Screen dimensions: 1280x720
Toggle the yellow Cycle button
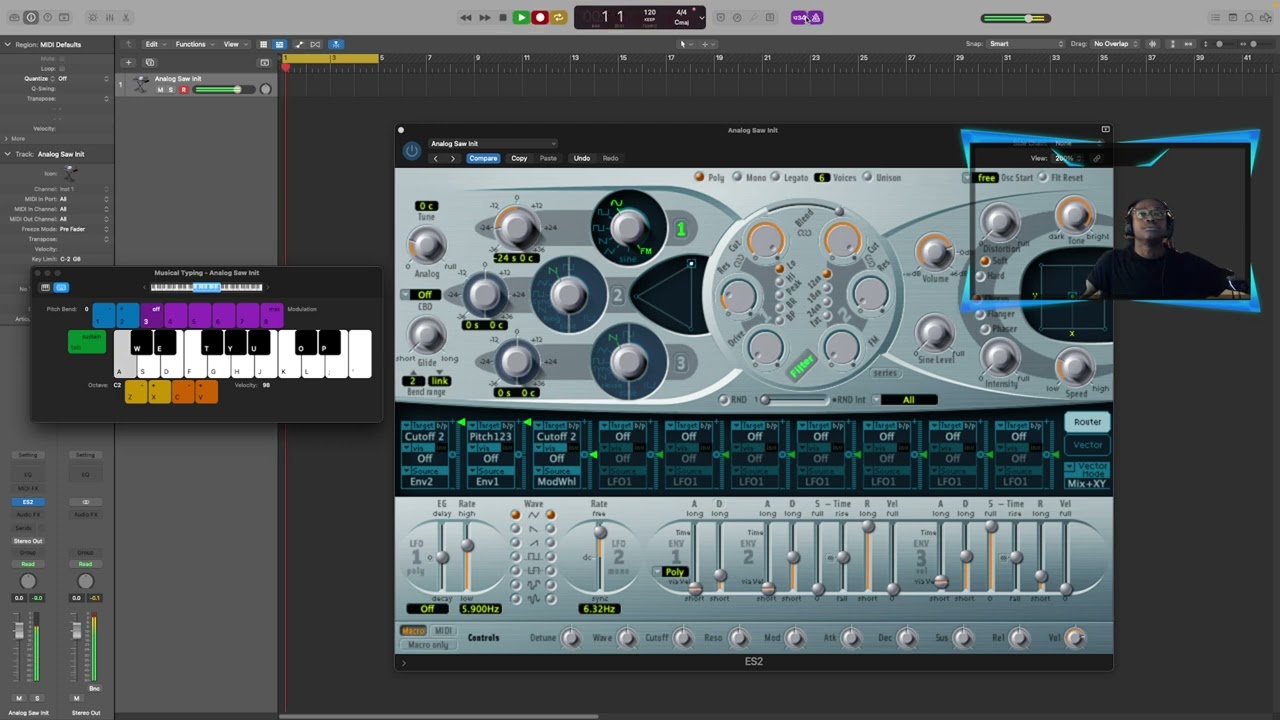pos(558,17)
